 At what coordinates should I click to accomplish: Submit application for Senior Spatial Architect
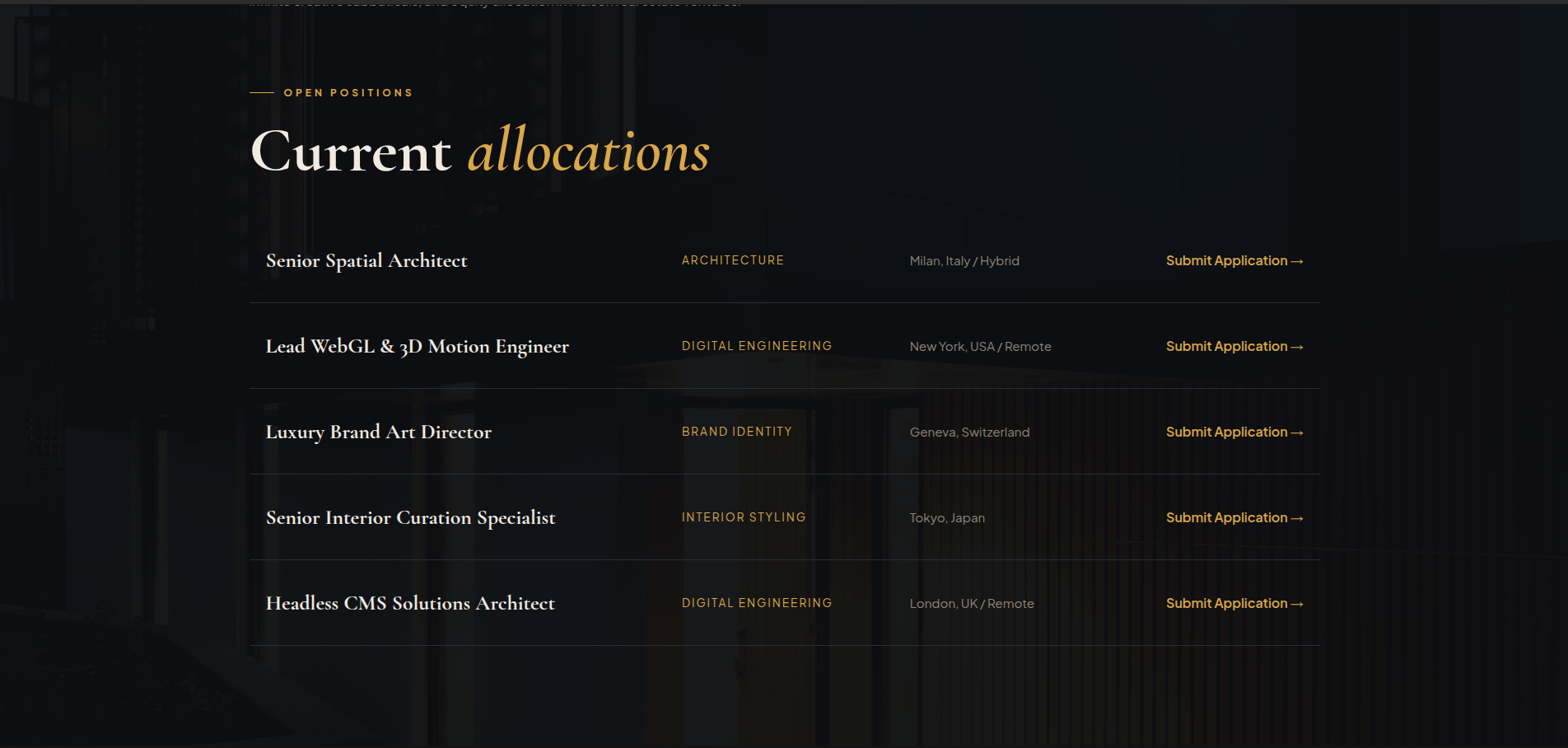click(1234, 260)
